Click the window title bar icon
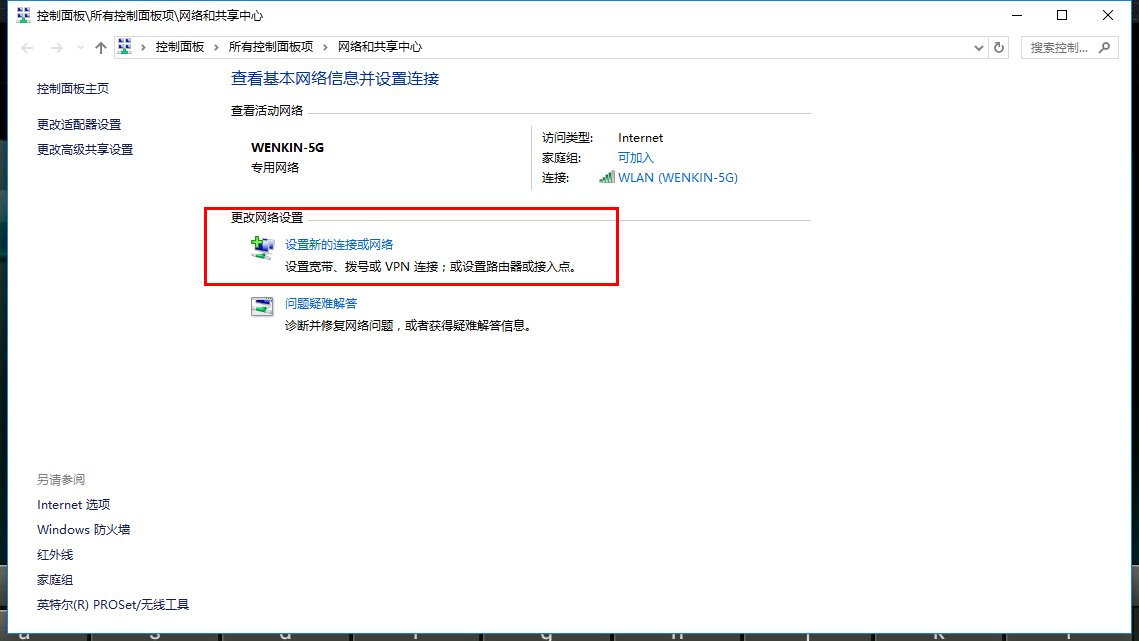 pos(23,15)
